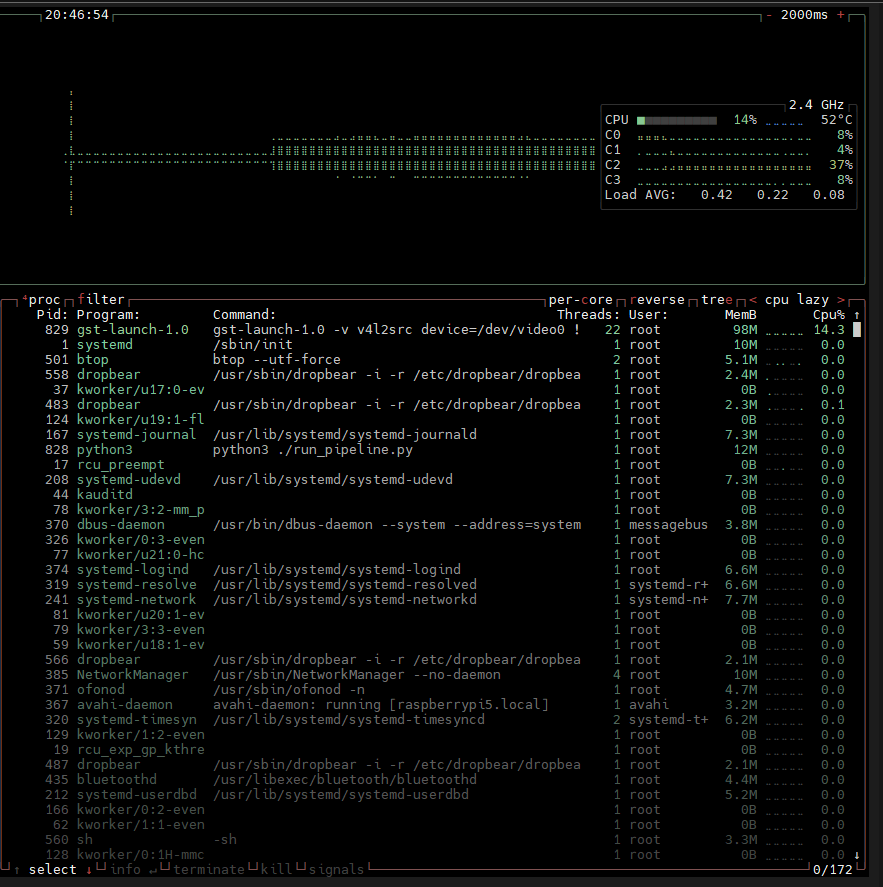
Task: Toggle reverse sorting order
Action: coord(657,300)
